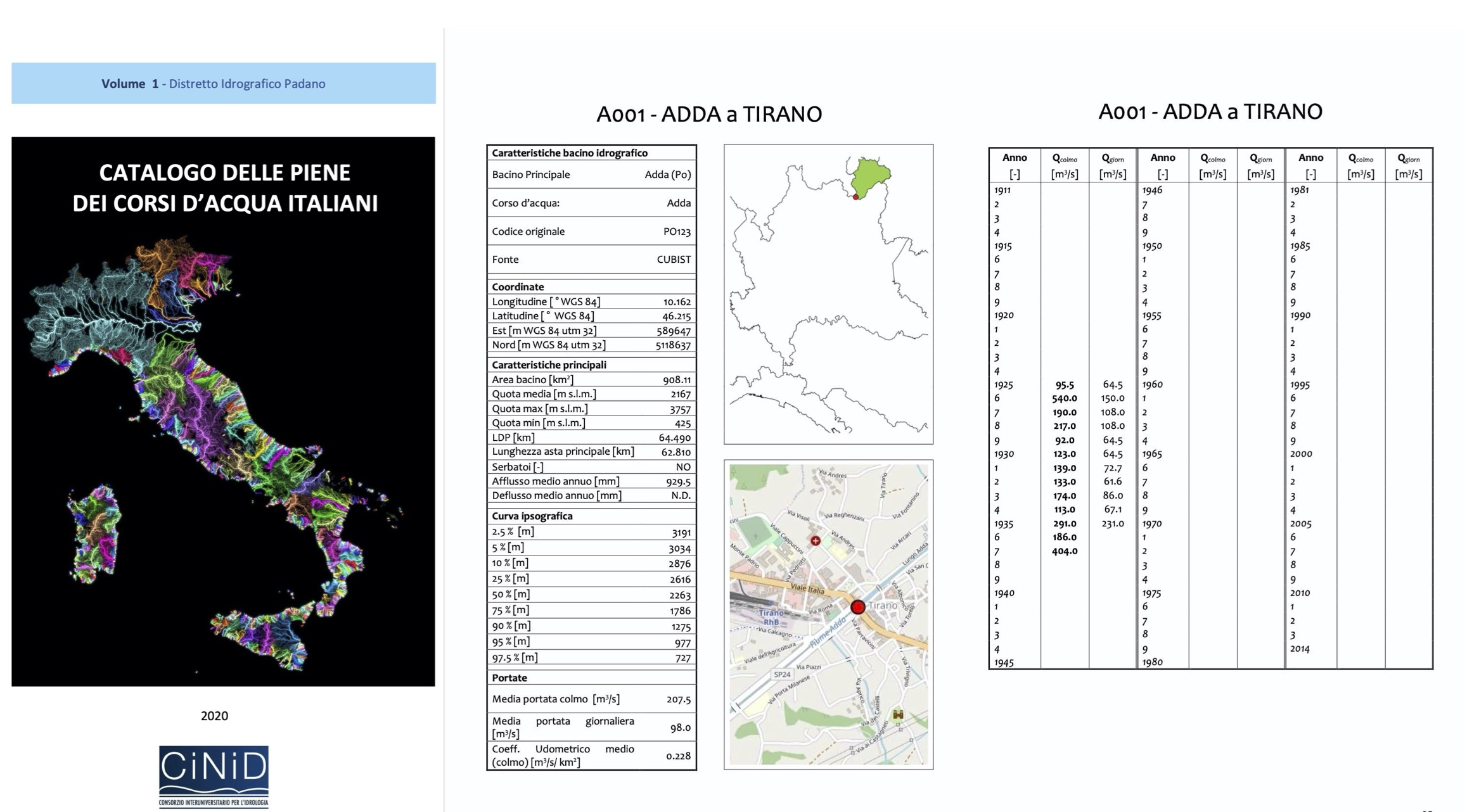The height and width of the screenshot is (812, 1479).
Task: Click the red cross hospital icon on street map
Action: coord(816,540)
